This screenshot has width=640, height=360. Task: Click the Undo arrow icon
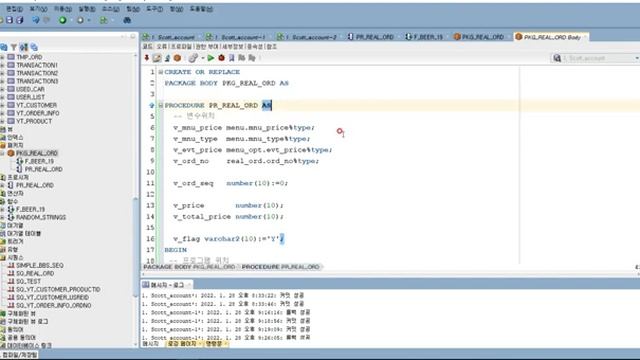pos(36,20)
